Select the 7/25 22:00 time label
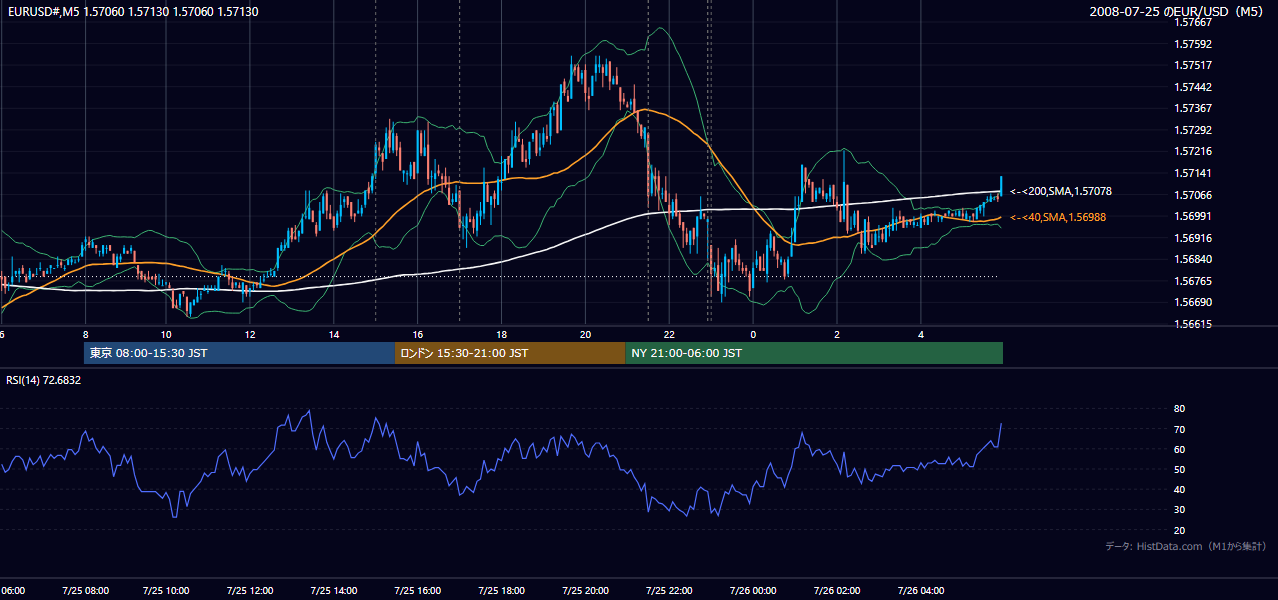This screenshot has width=1278, height=600. click(x=669, y=590)
